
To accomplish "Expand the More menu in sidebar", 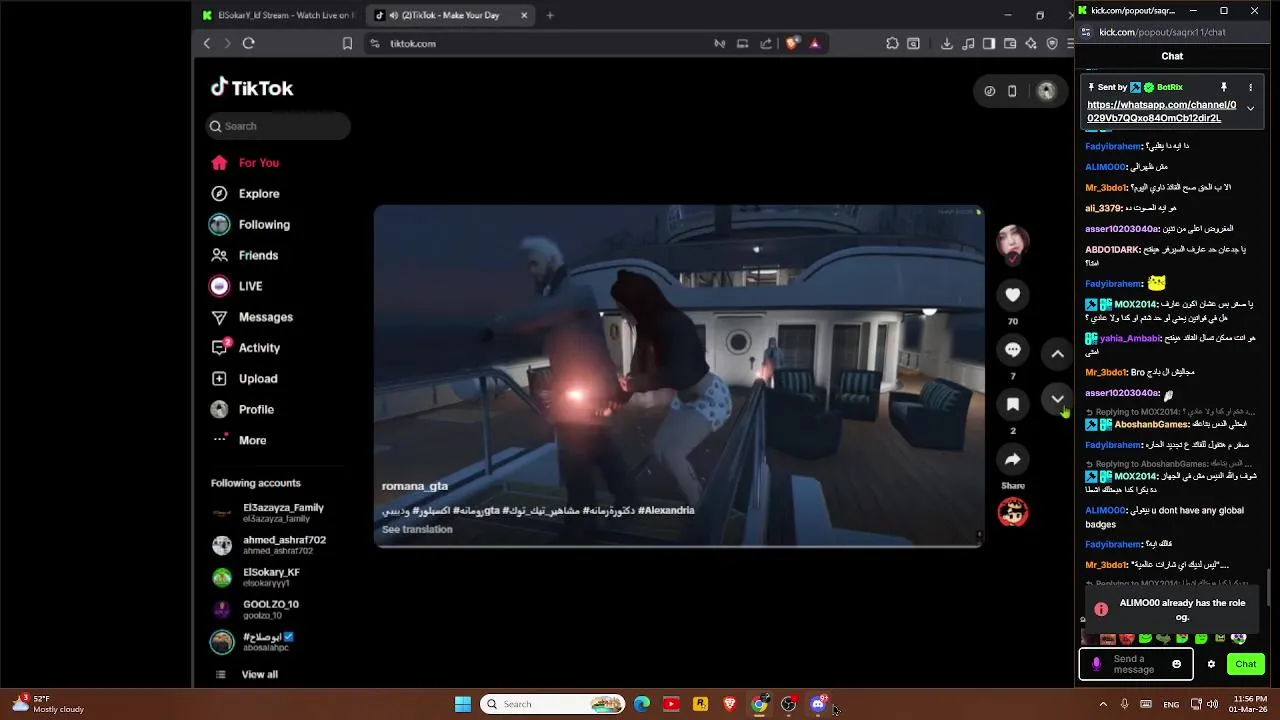I will [x=240, y=440].
